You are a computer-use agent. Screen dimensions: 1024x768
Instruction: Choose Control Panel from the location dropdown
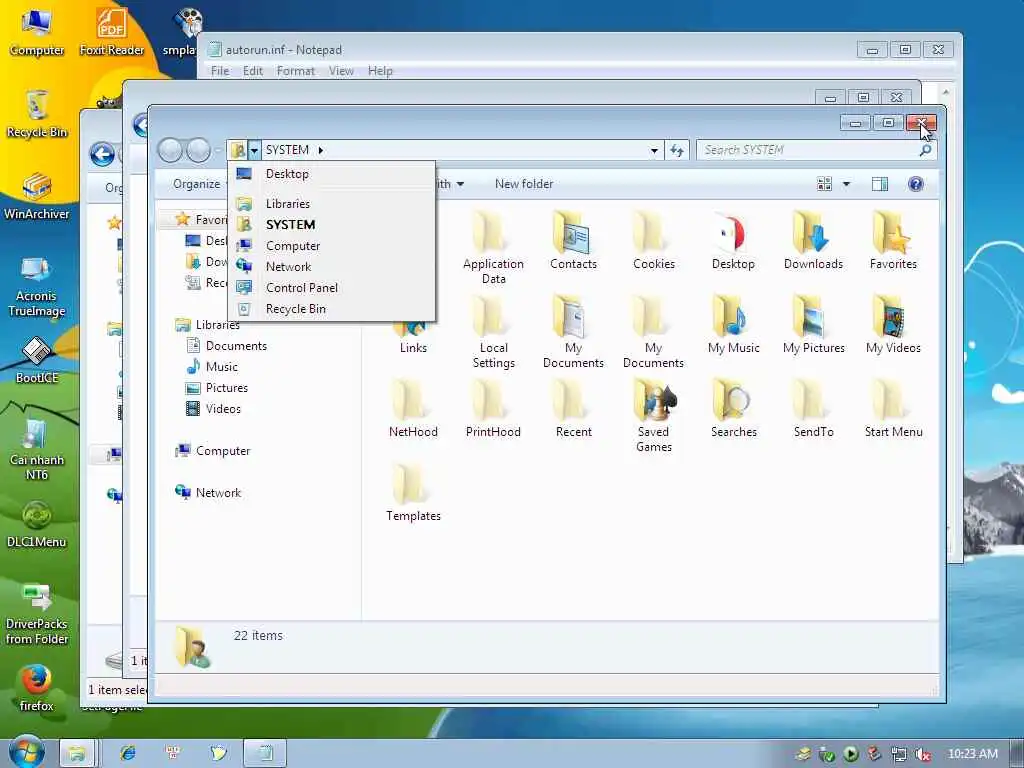click(332, 287)
